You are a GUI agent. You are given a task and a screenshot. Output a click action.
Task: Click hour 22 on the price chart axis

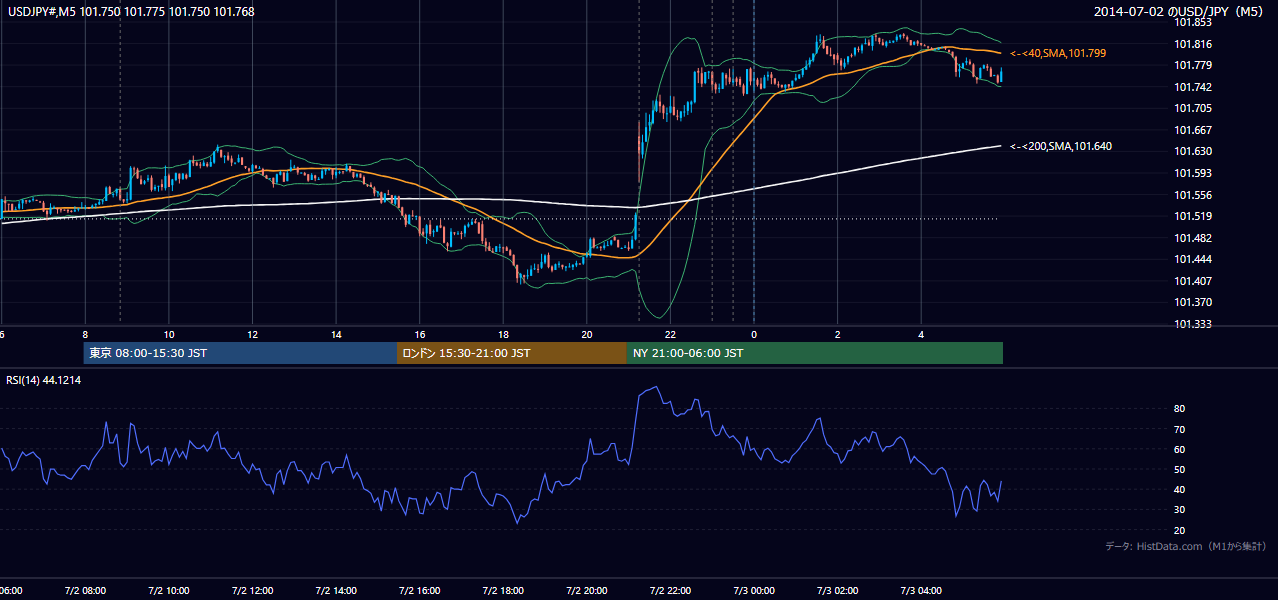670,335
